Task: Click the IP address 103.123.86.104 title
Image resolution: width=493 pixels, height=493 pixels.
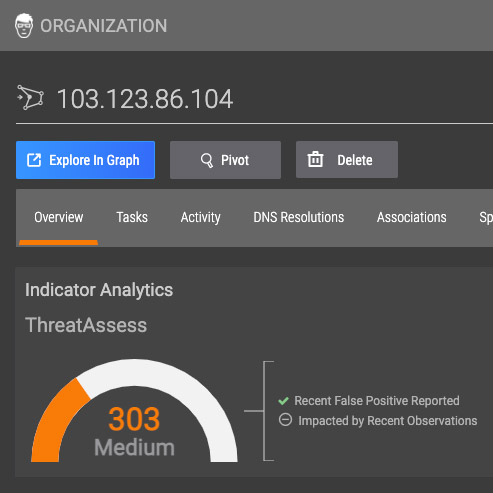Action: (145, 99)
